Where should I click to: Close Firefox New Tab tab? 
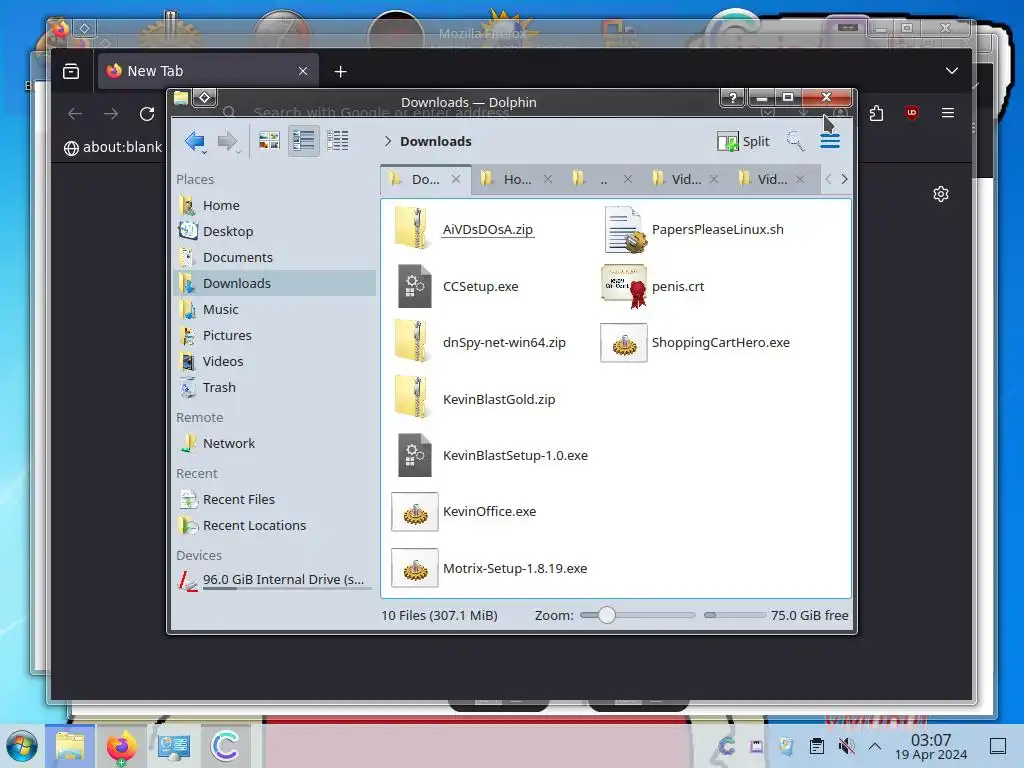point(303,71)
